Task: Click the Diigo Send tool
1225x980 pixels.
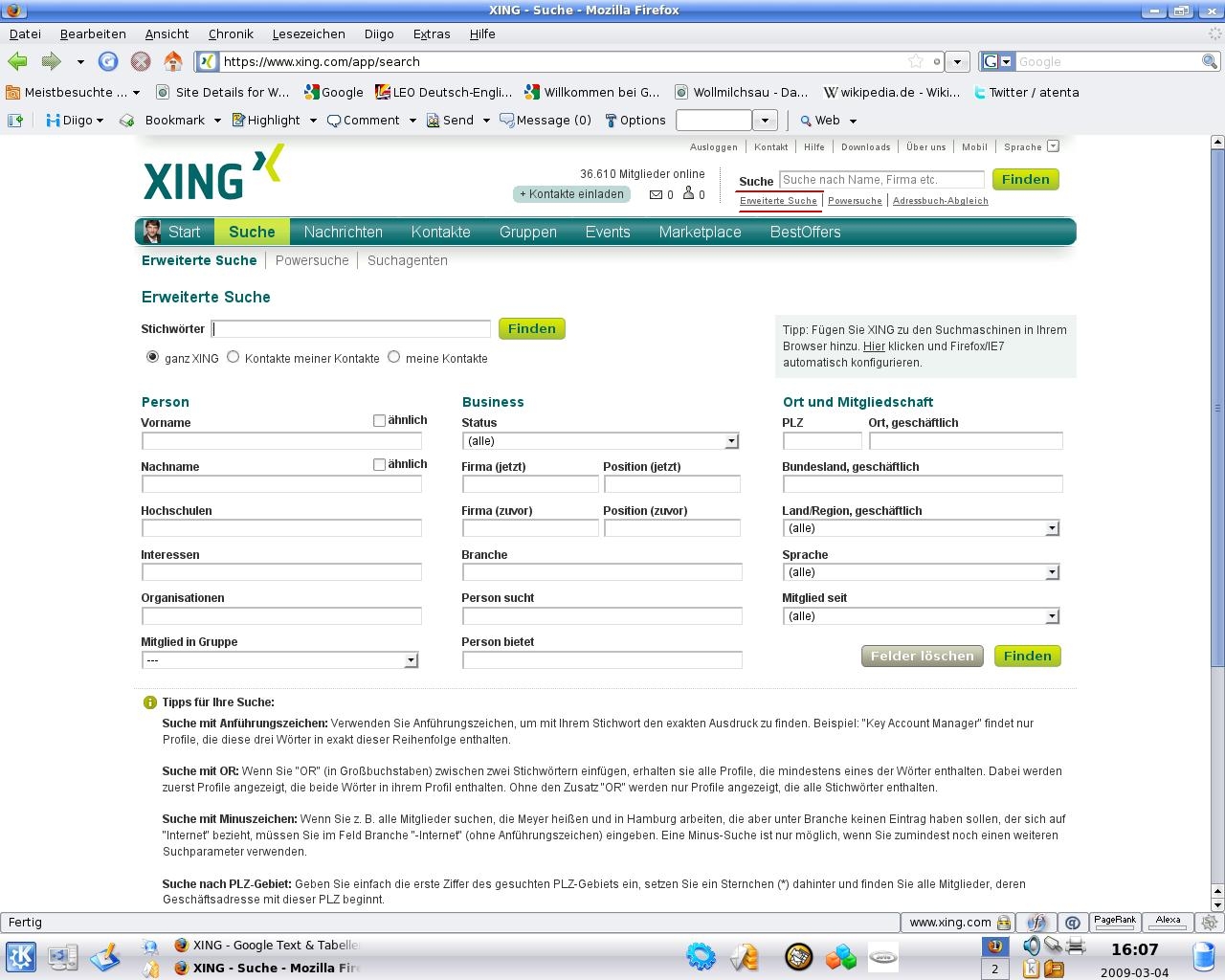Action: (451, 121)
